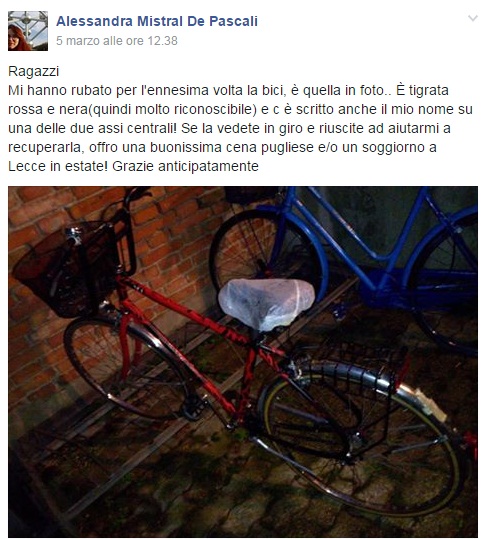Click the red rear reflector at photo edge
487x539 pixels.
(x=471, y=443)
